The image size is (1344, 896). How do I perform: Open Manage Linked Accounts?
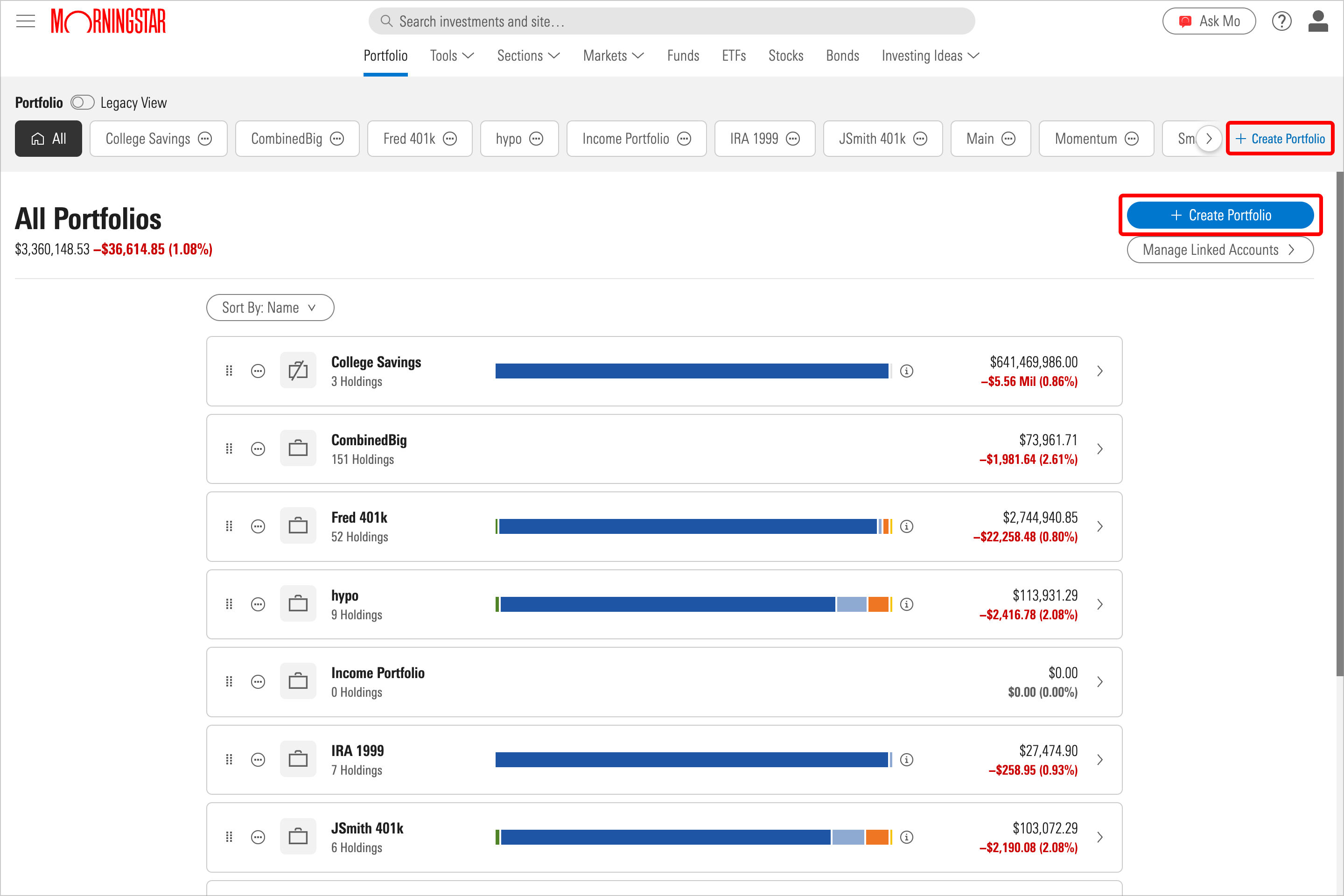point(1220,250)
